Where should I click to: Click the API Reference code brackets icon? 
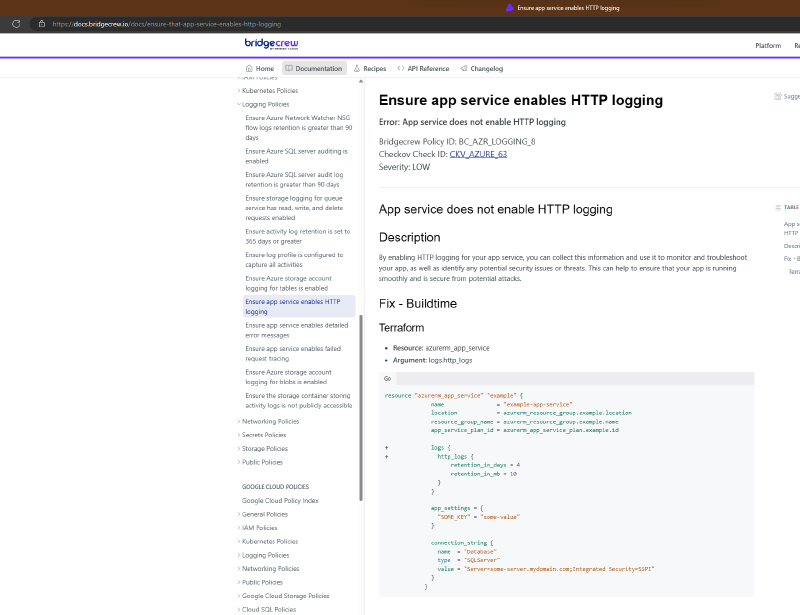[x=401, y=69]
